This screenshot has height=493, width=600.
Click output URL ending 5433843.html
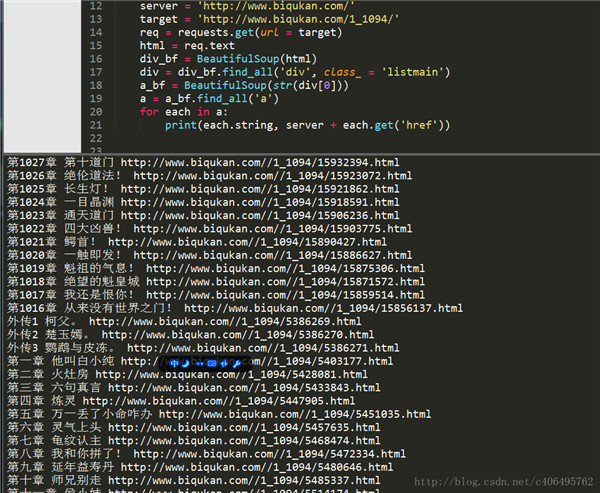pos(244,388)
